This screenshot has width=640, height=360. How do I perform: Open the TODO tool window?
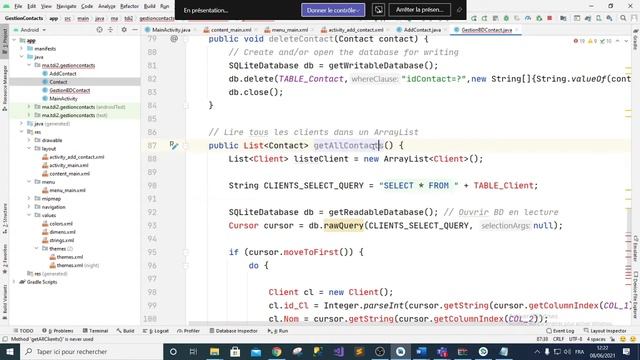23,331
